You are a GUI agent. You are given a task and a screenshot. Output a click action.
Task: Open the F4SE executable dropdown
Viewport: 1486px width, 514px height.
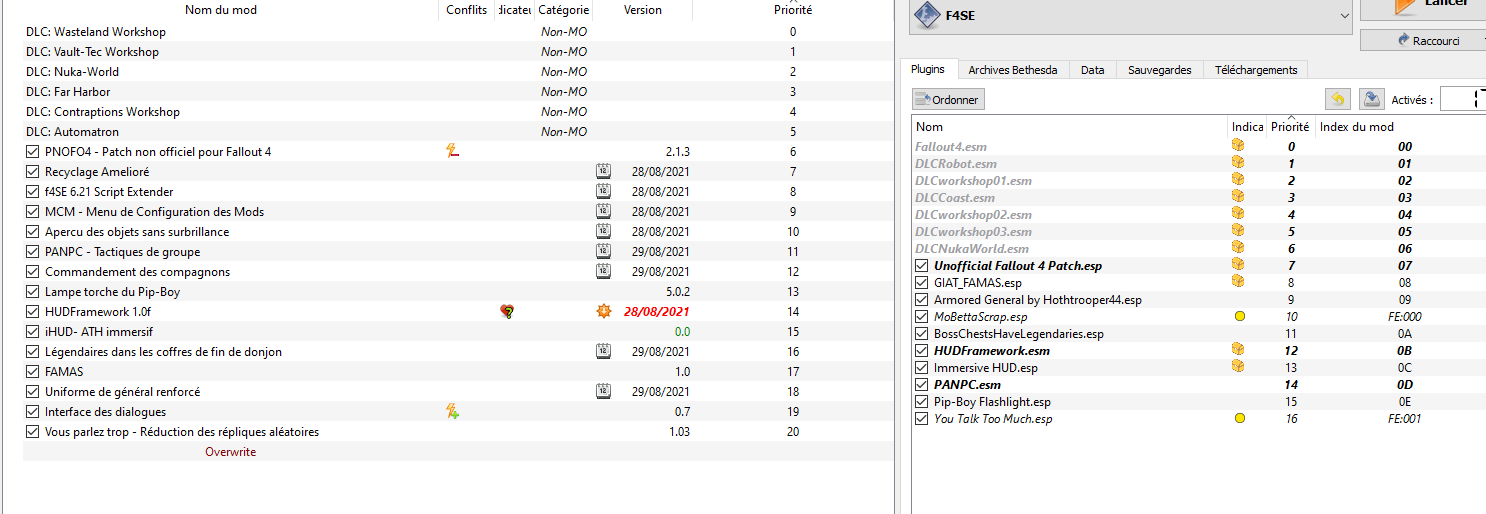tap(1342, 16)
